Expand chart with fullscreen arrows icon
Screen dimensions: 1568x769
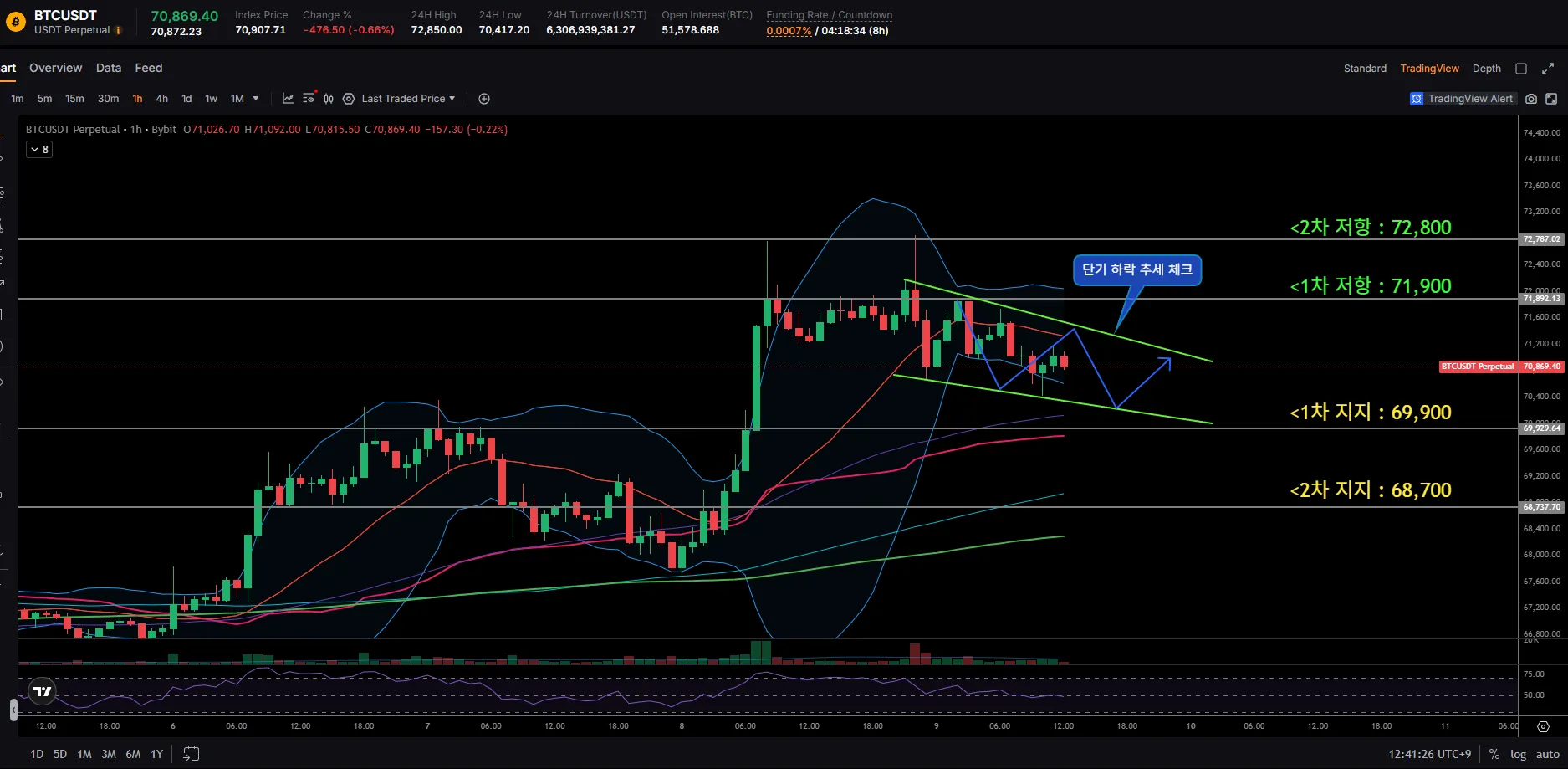tap(1548, 69)
